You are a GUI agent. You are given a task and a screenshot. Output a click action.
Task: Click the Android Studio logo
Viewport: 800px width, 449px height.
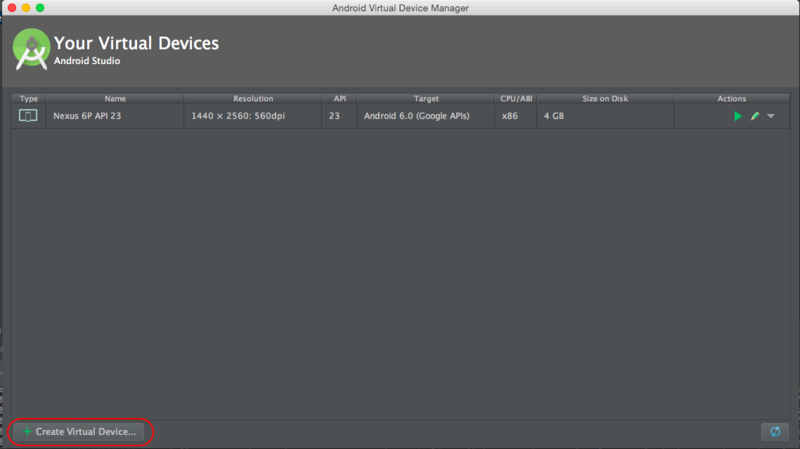[x=31, y=49]
